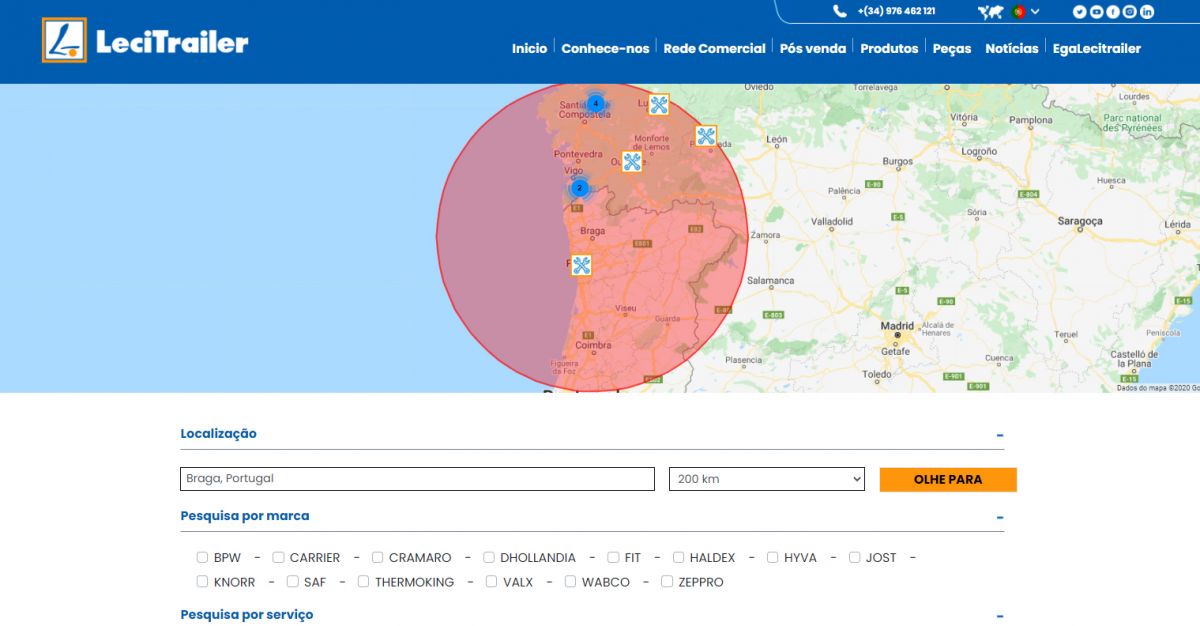1200x626 pixels.
Task: Open the cluster marker showing 2
Action: tap(578, 188)
